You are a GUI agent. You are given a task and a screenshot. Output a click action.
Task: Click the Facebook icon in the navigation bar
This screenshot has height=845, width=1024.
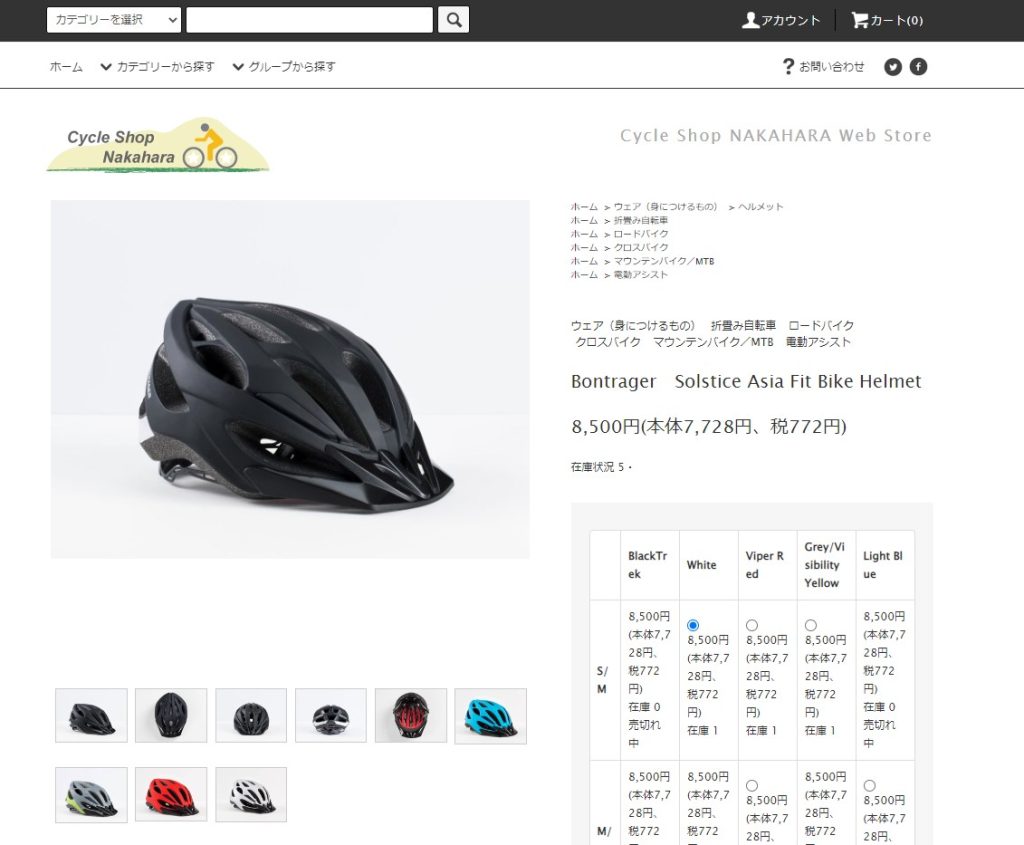pos(918,67)
